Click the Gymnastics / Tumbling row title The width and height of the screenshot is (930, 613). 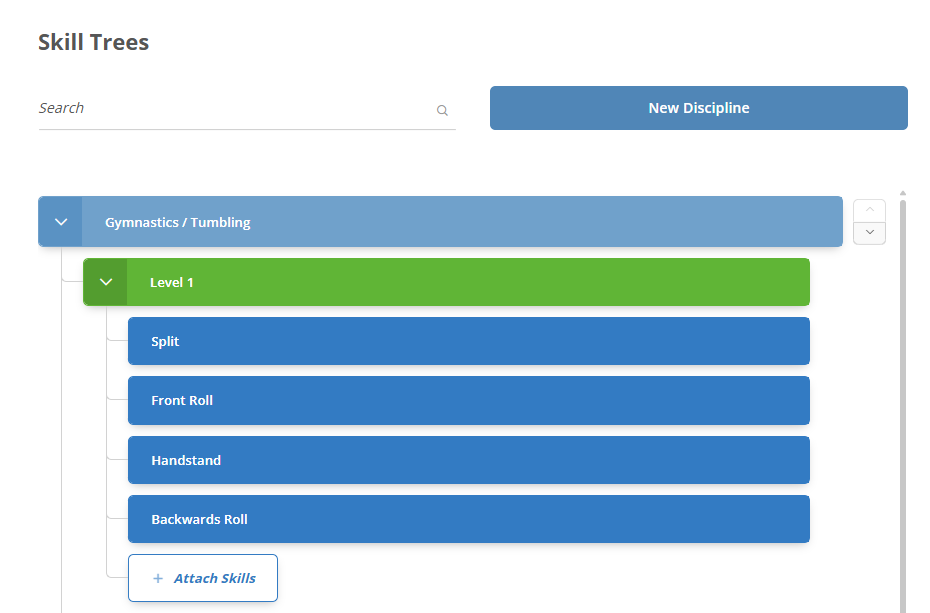(x=177, y=222)
